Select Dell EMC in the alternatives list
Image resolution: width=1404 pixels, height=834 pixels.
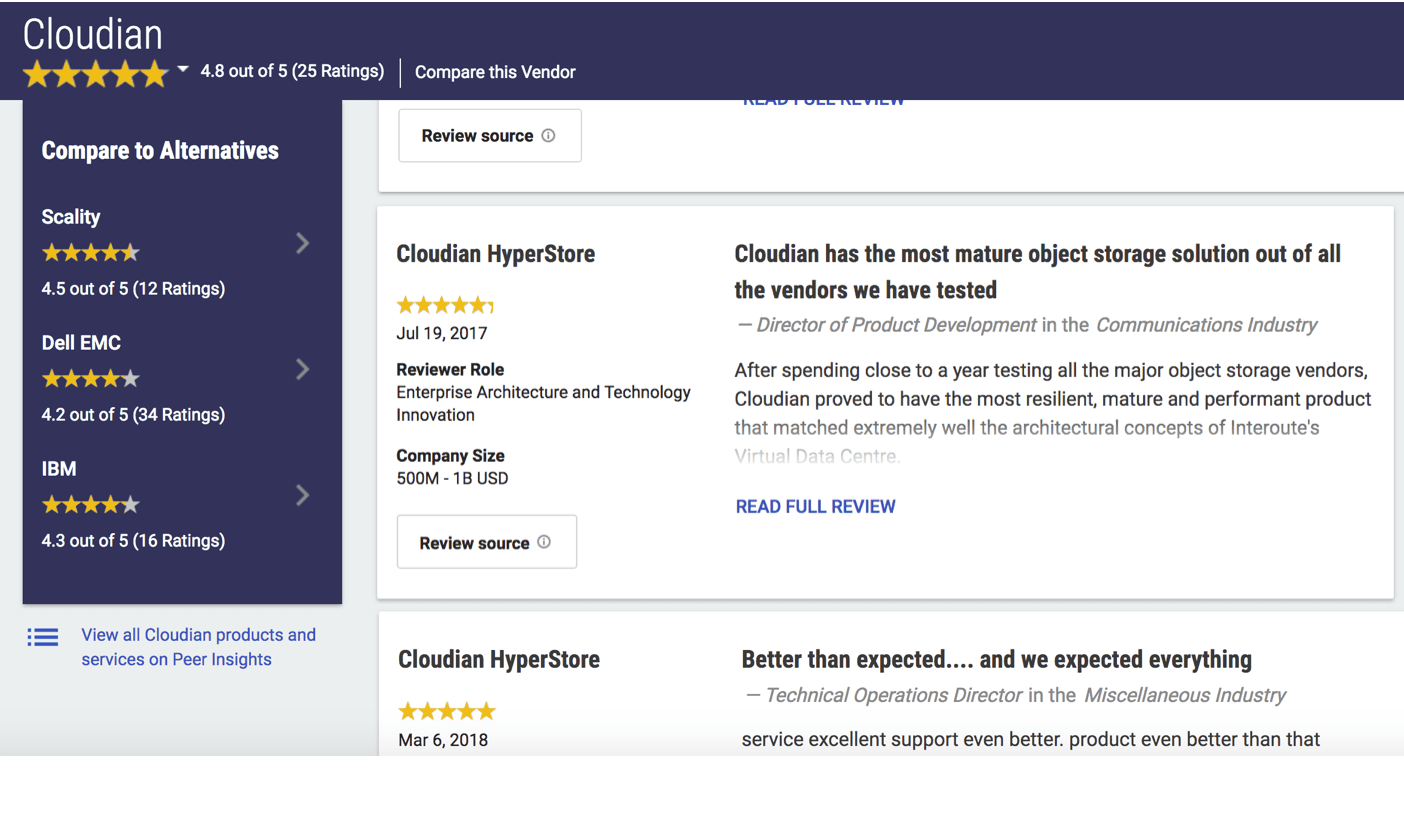pyautogui.click(x=81, y=343)
